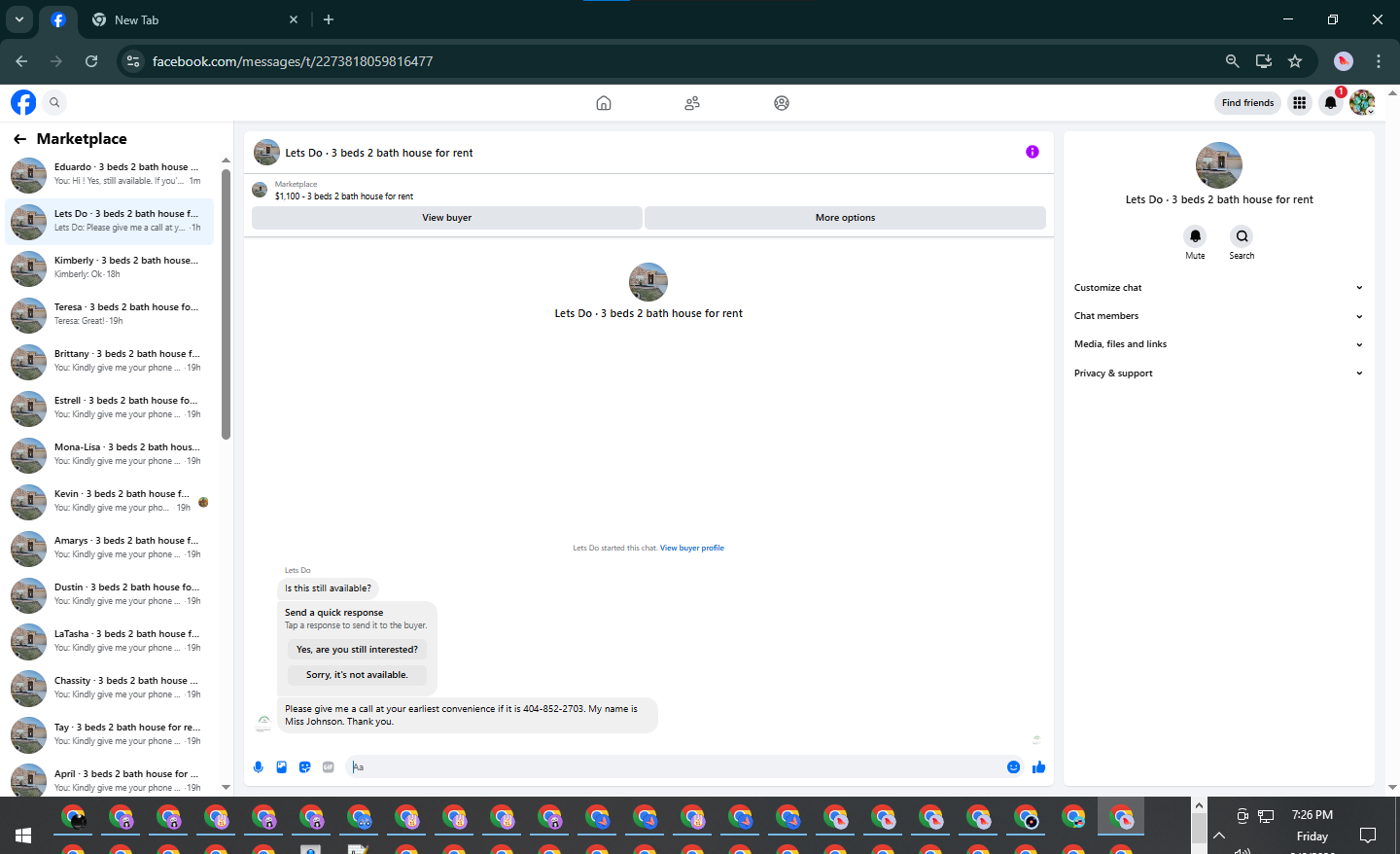Open the Facebook search icon
The image size is (1400, 854).
[x=55, y=102]
